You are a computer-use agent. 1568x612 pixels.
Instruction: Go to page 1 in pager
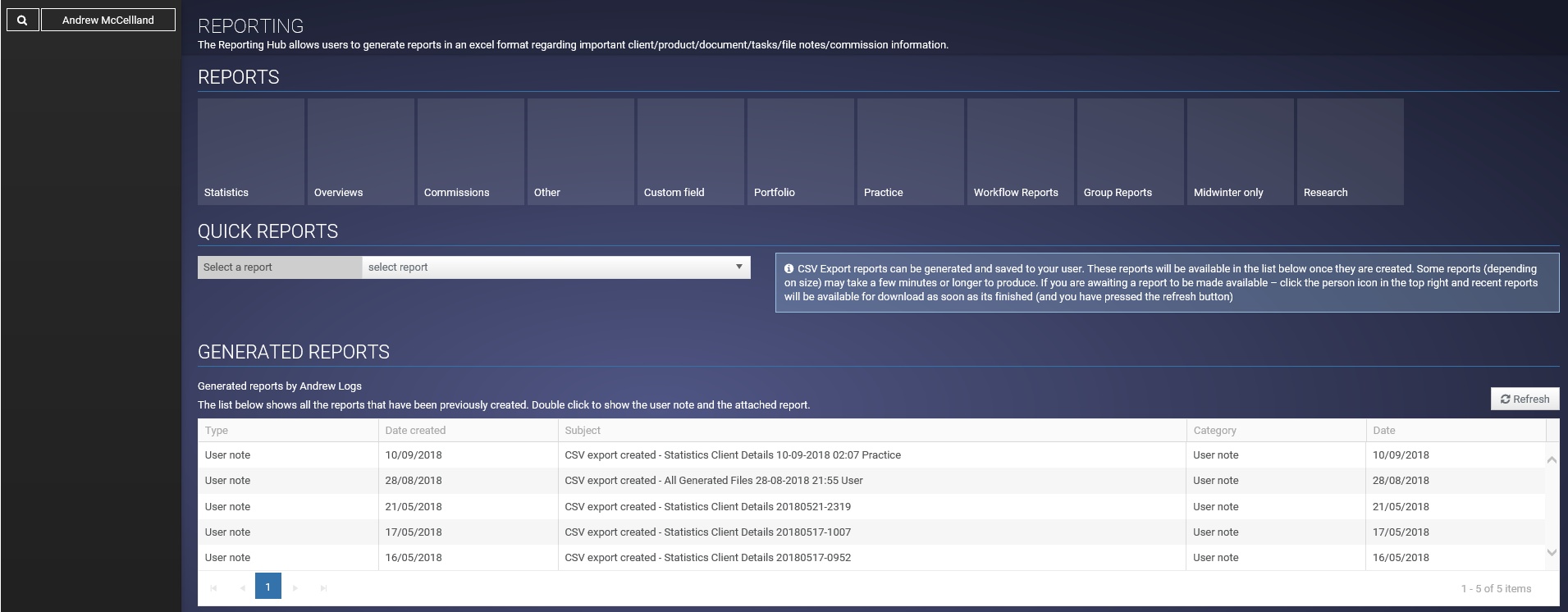(x=267, y=587)
